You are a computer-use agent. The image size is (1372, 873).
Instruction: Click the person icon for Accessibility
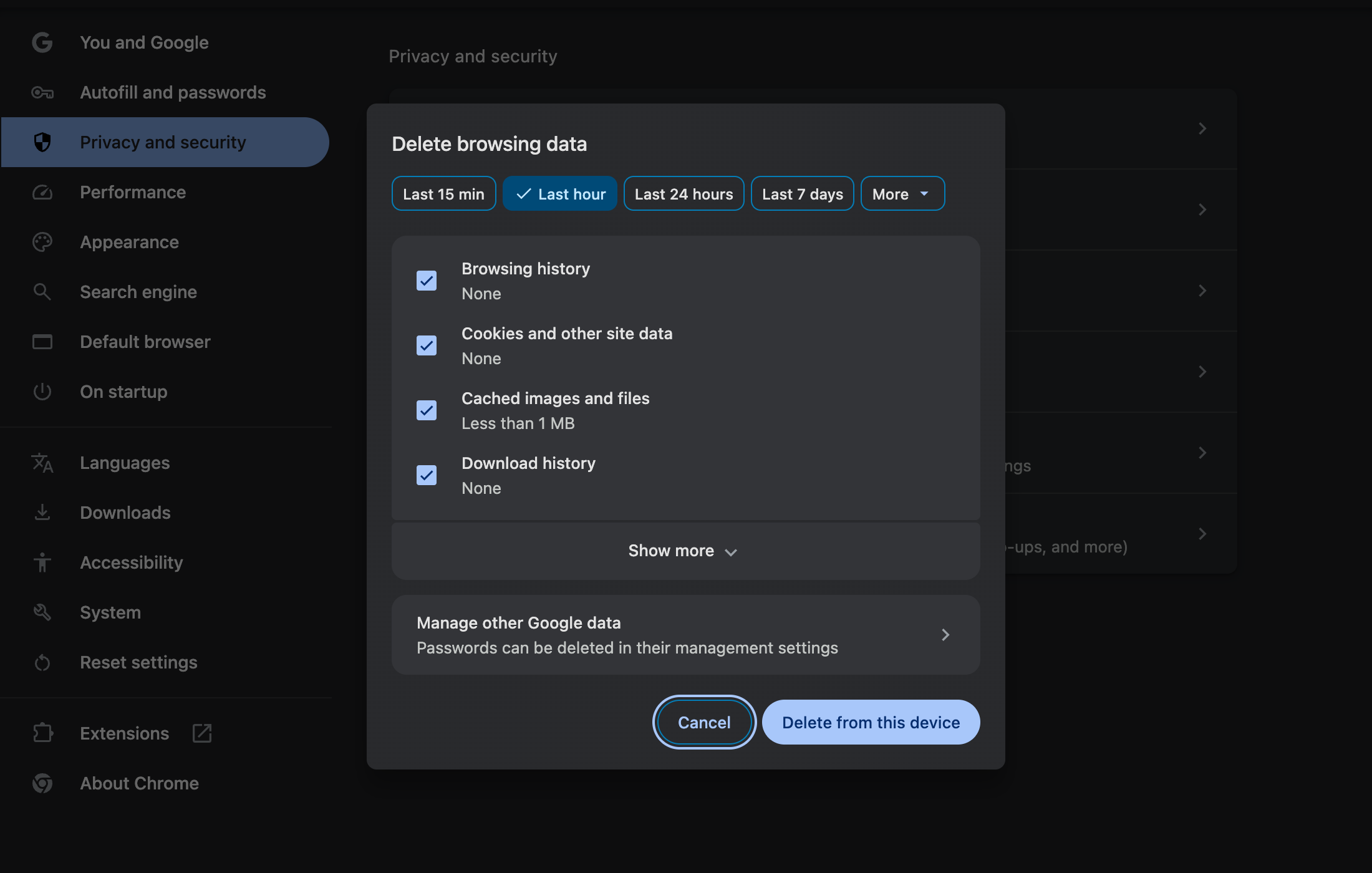click(x=42, y=562)
